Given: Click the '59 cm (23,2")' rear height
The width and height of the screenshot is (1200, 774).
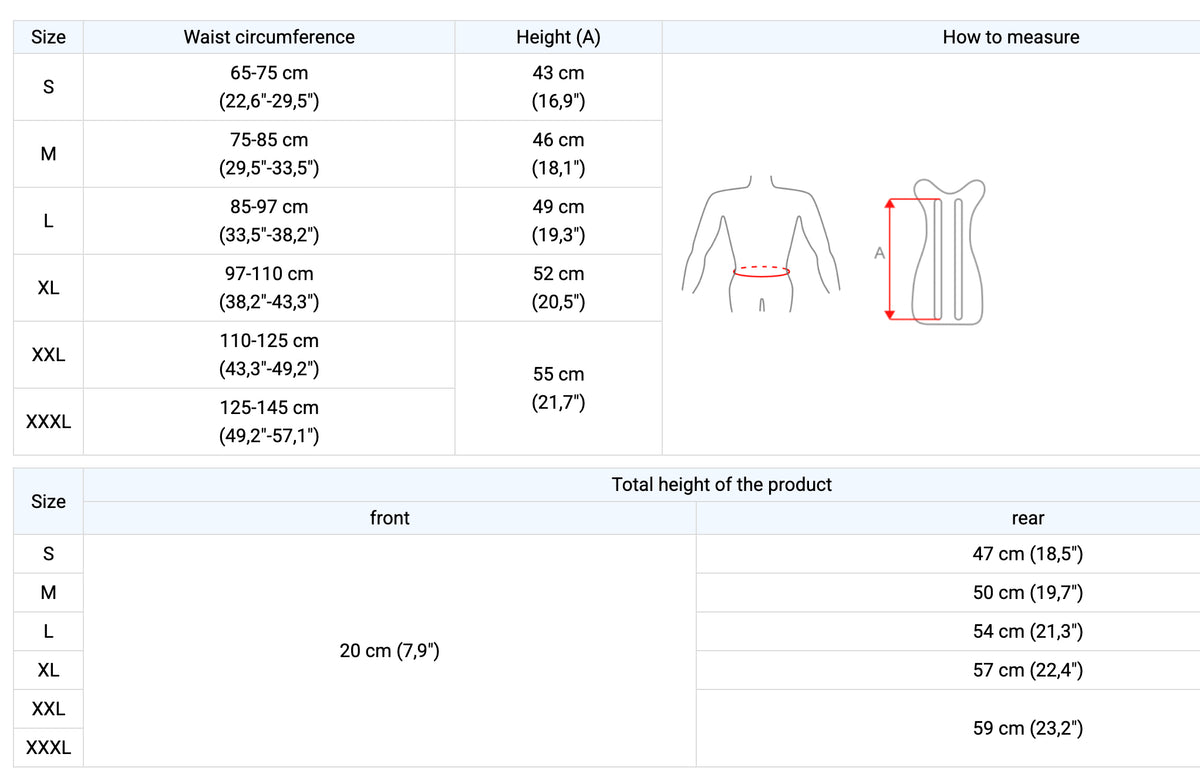Looking at the screenshot, I should tap(1028, 729).
